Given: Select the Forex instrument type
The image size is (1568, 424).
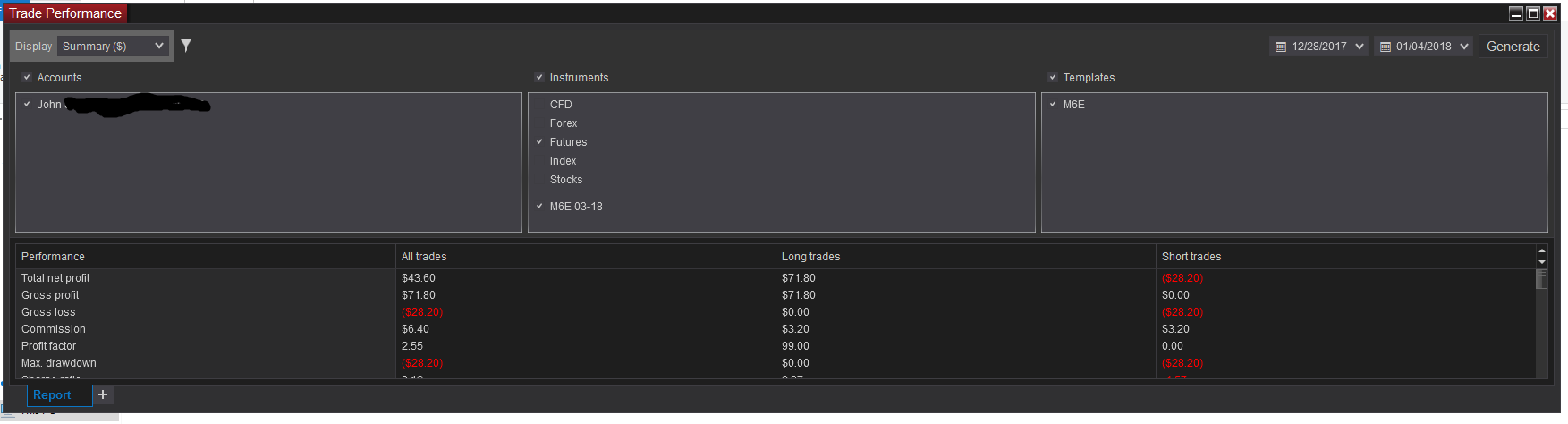Looking at the screenshot, I should pyautogui.click(x=564, y=123).
